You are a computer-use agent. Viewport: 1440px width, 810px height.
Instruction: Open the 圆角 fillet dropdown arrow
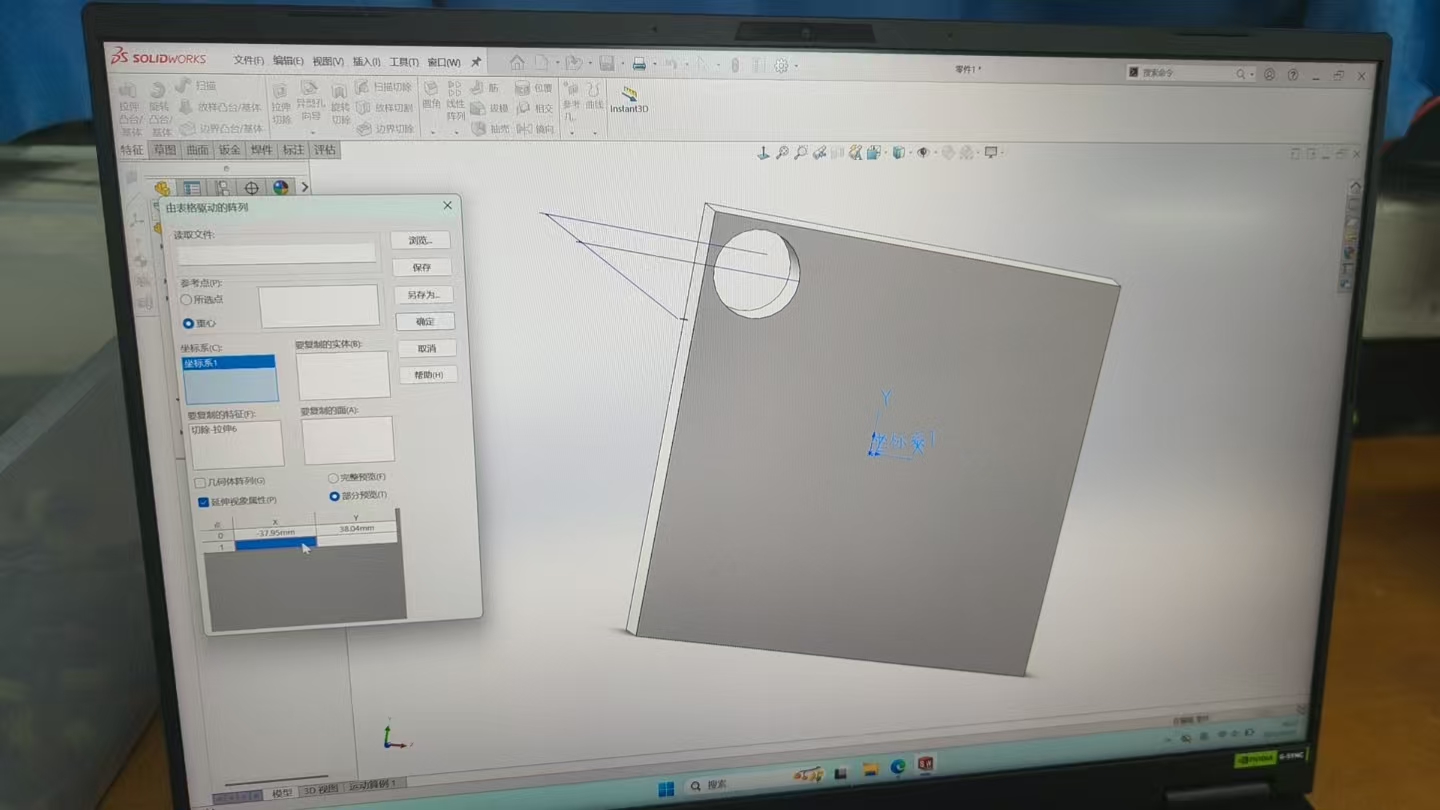432,131
